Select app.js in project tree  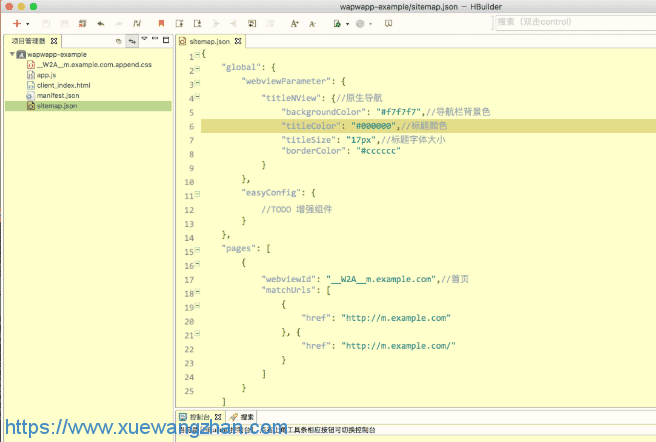click(46, 75)
